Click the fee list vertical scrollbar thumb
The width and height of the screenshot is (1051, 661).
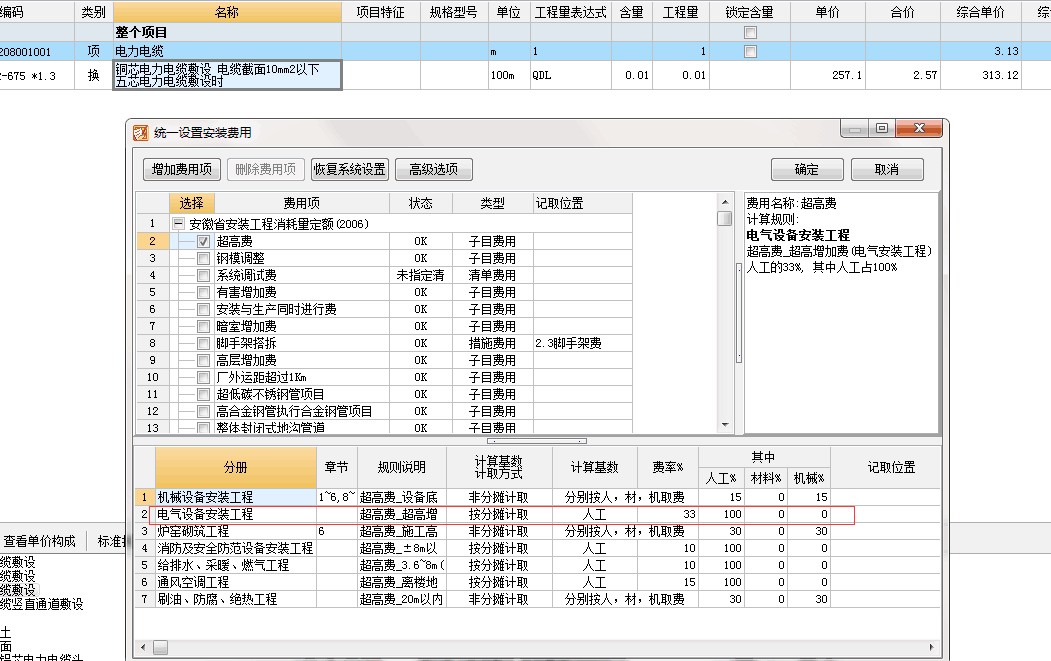(725, 219)
